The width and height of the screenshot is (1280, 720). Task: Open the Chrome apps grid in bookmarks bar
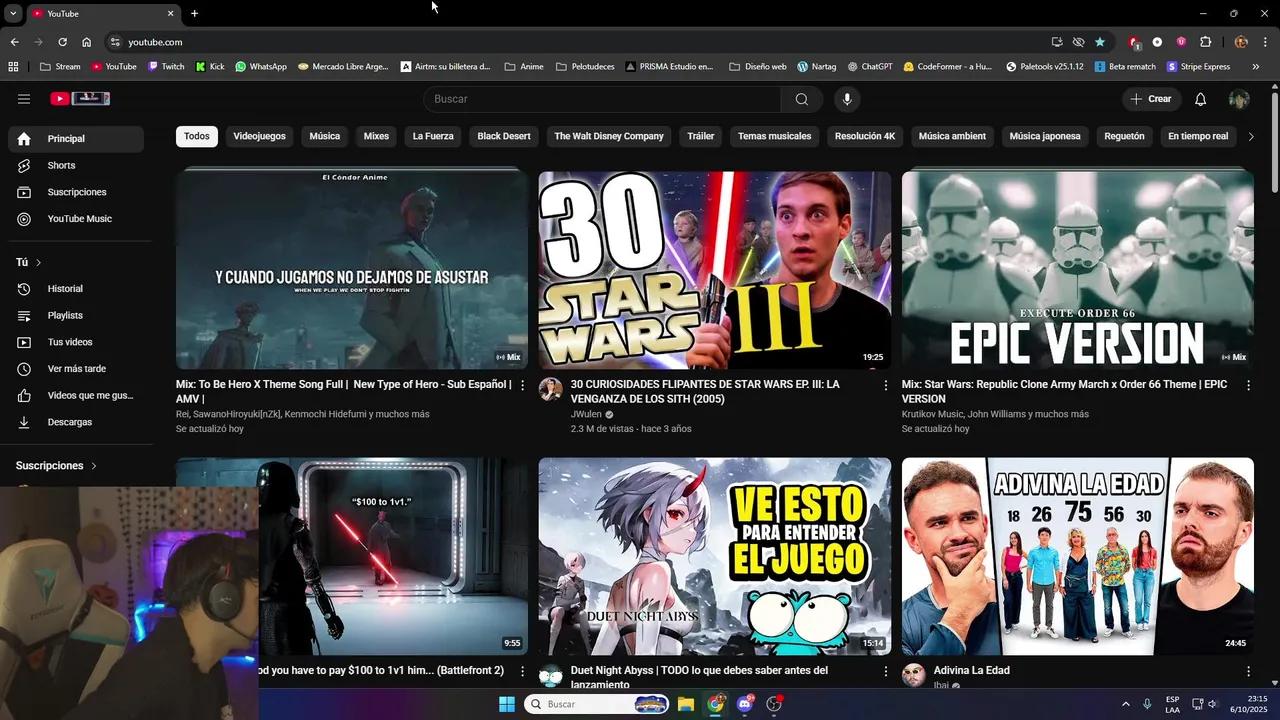tap(13, 67)
